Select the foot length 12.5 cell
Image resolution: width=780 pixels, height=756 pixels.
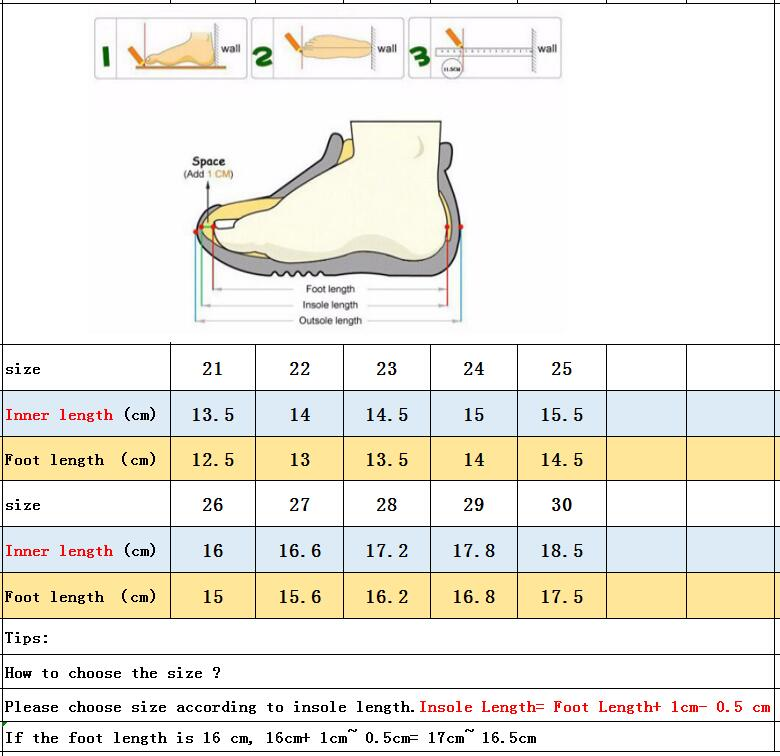point(212,460)
